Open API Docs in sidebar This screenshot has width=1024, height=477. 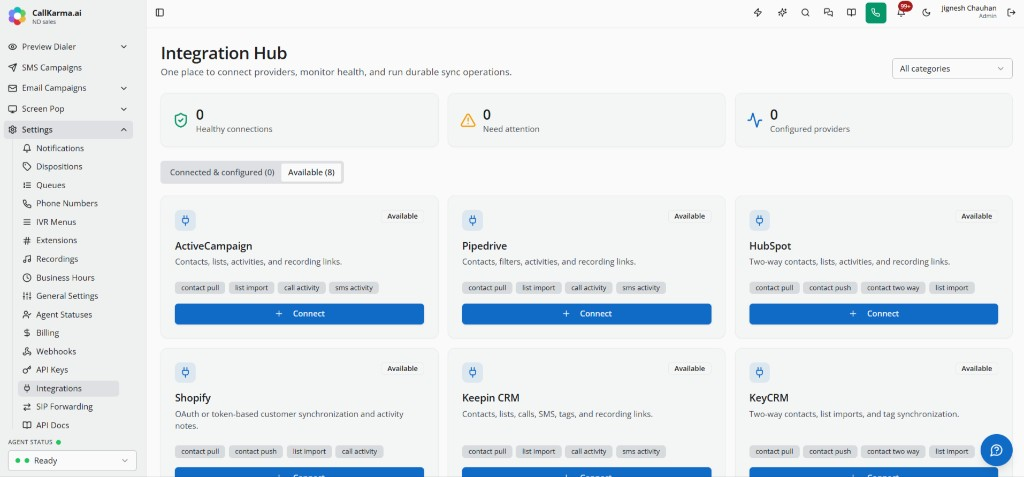click(69, 425)
